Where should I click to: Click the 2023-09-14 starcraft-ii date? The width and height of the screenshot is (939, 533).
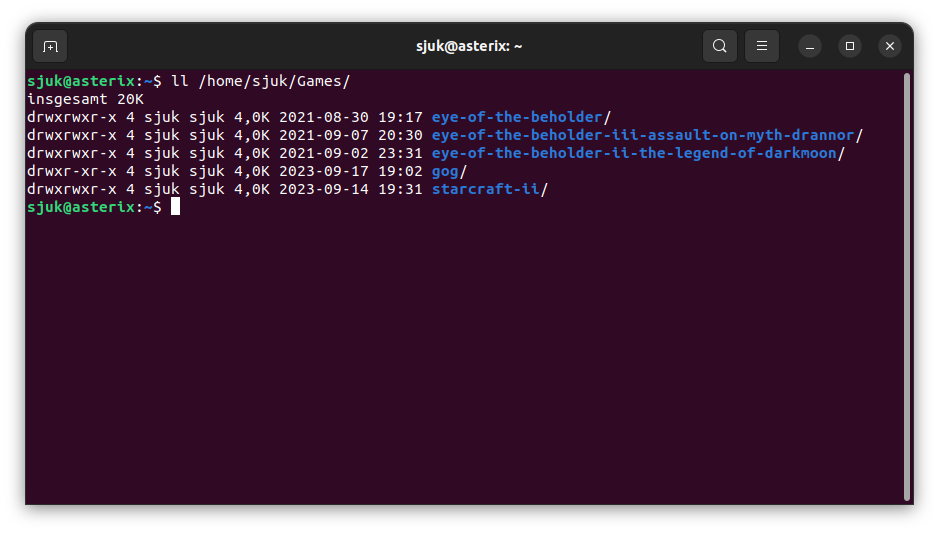coord(324,189)
